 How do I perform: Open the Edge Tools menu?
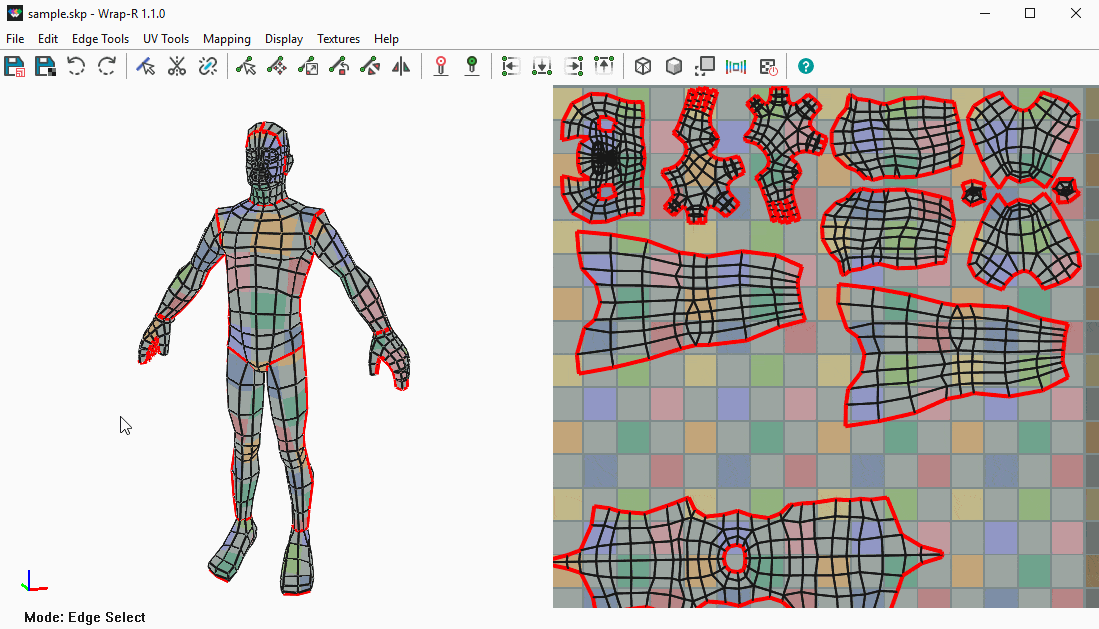pyautogui.click(x=100, y=39)
